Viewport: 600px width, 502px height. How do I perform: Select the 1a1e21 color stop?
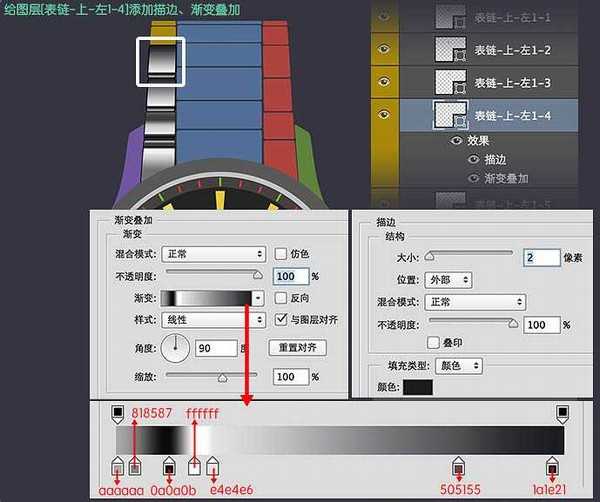(x=551, y=467)
